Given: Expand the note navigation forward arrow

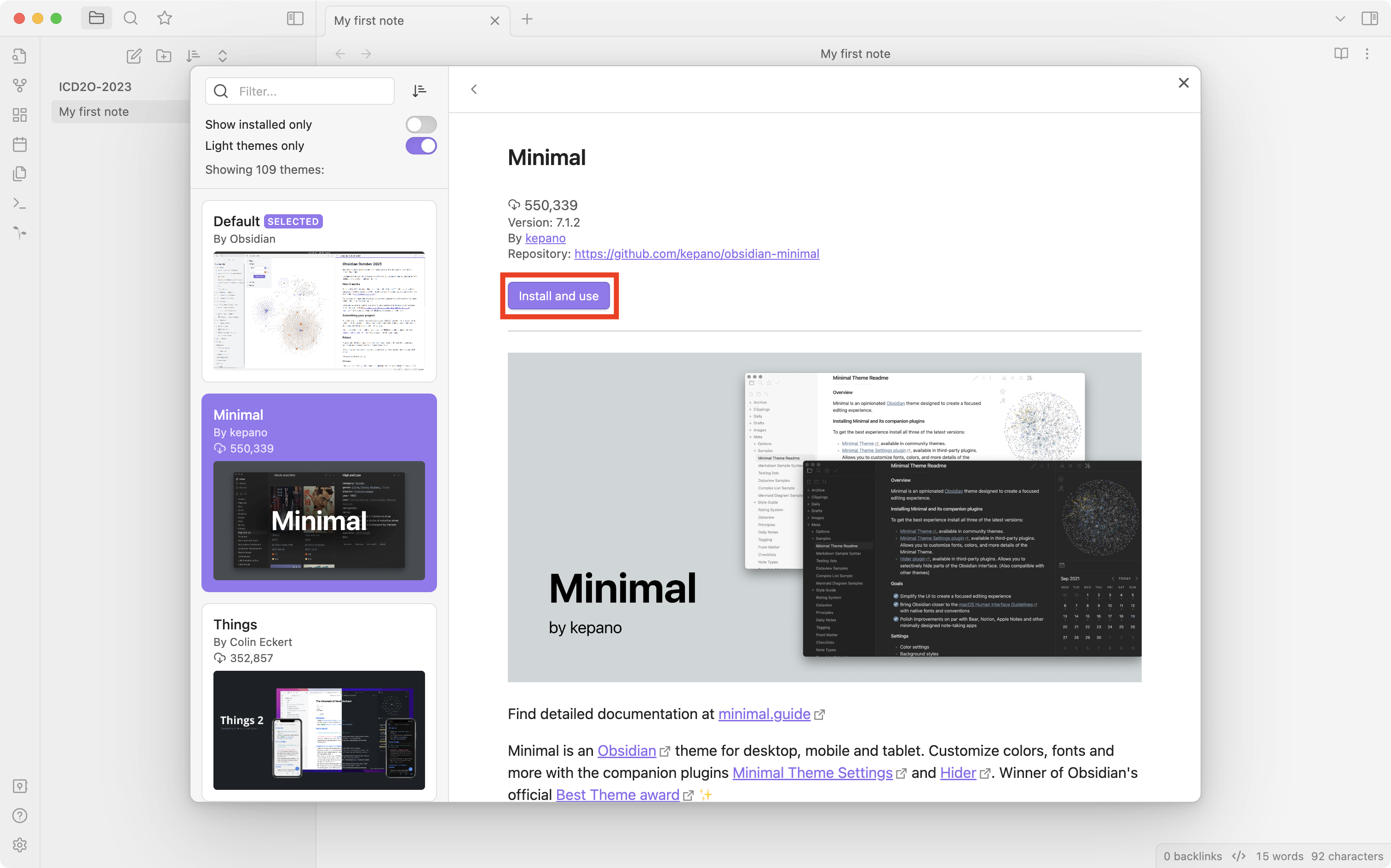Looking at the screenshot, I should point(366,54).
